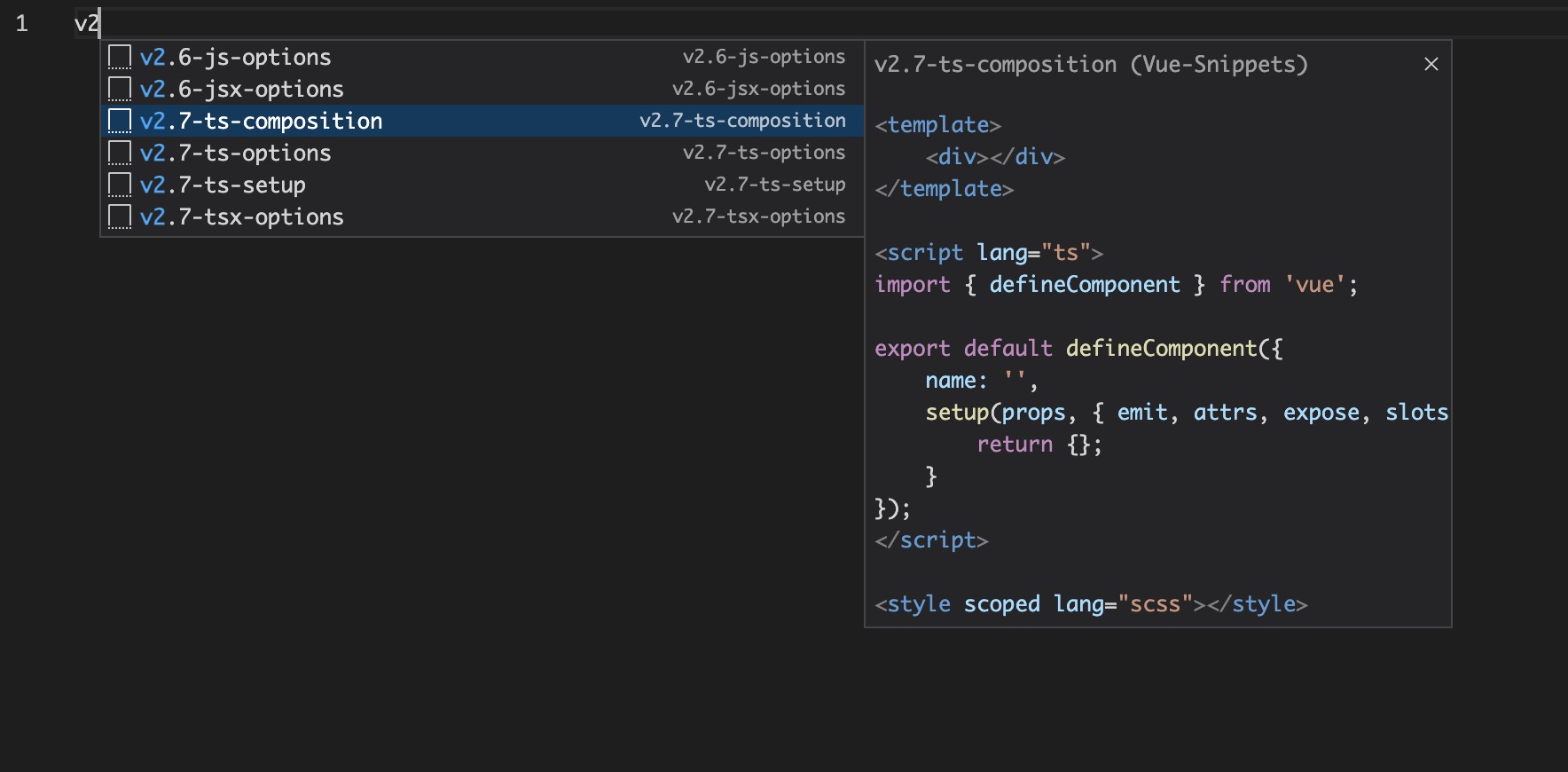Select v2.6-js-options suggestion
The height and width of the screenshot is (772, 1568).
click(x=236, y=58)
